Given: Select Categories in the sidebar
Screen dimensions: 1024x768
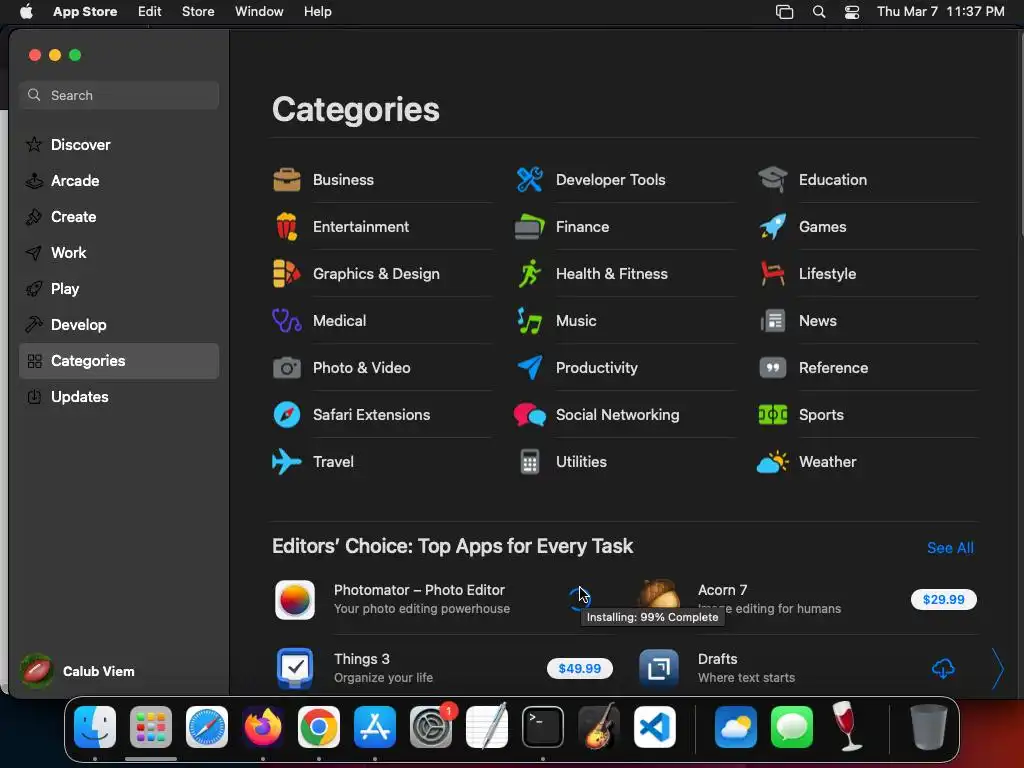Looking at the screenshot, I should [x=119, y=361].
